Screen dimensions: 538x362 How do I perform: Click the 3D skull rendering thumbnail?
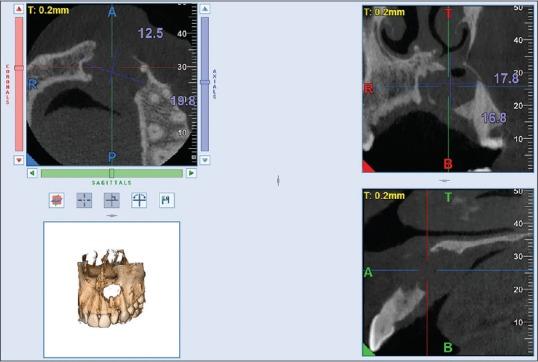[112, 289]
